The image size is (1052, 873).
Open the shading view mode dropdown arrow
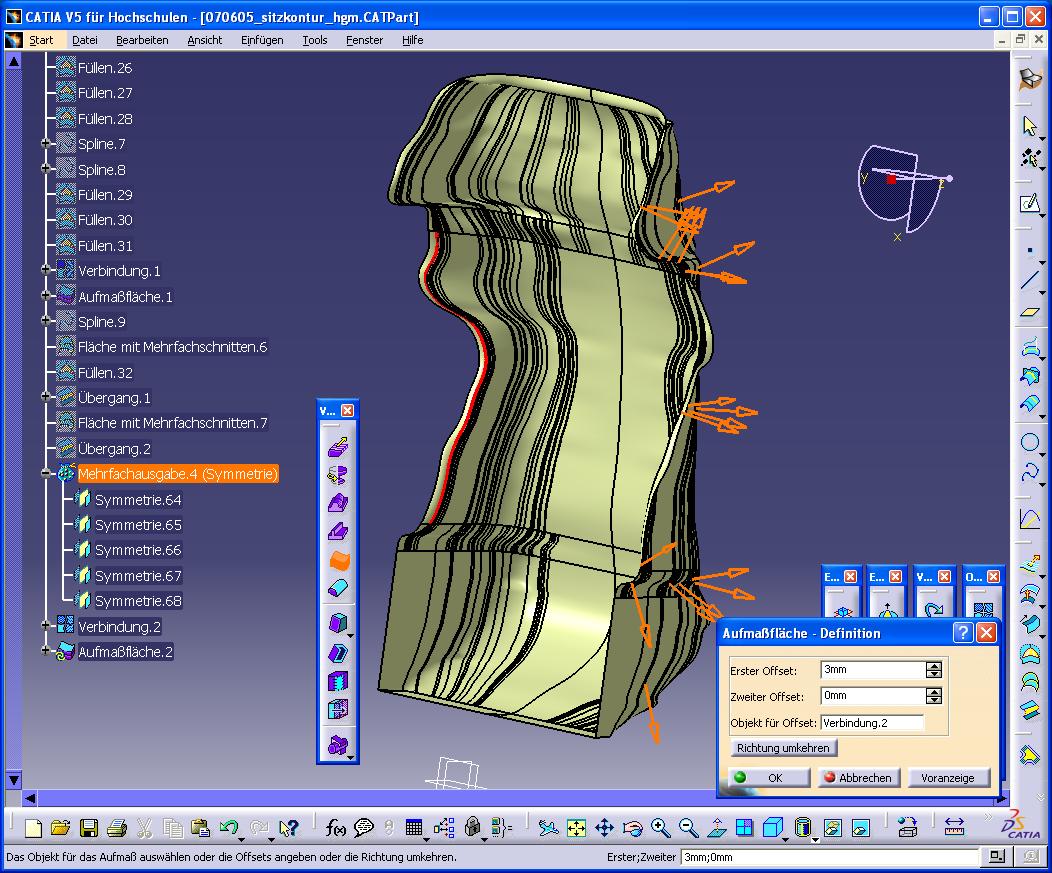[815, 839]
